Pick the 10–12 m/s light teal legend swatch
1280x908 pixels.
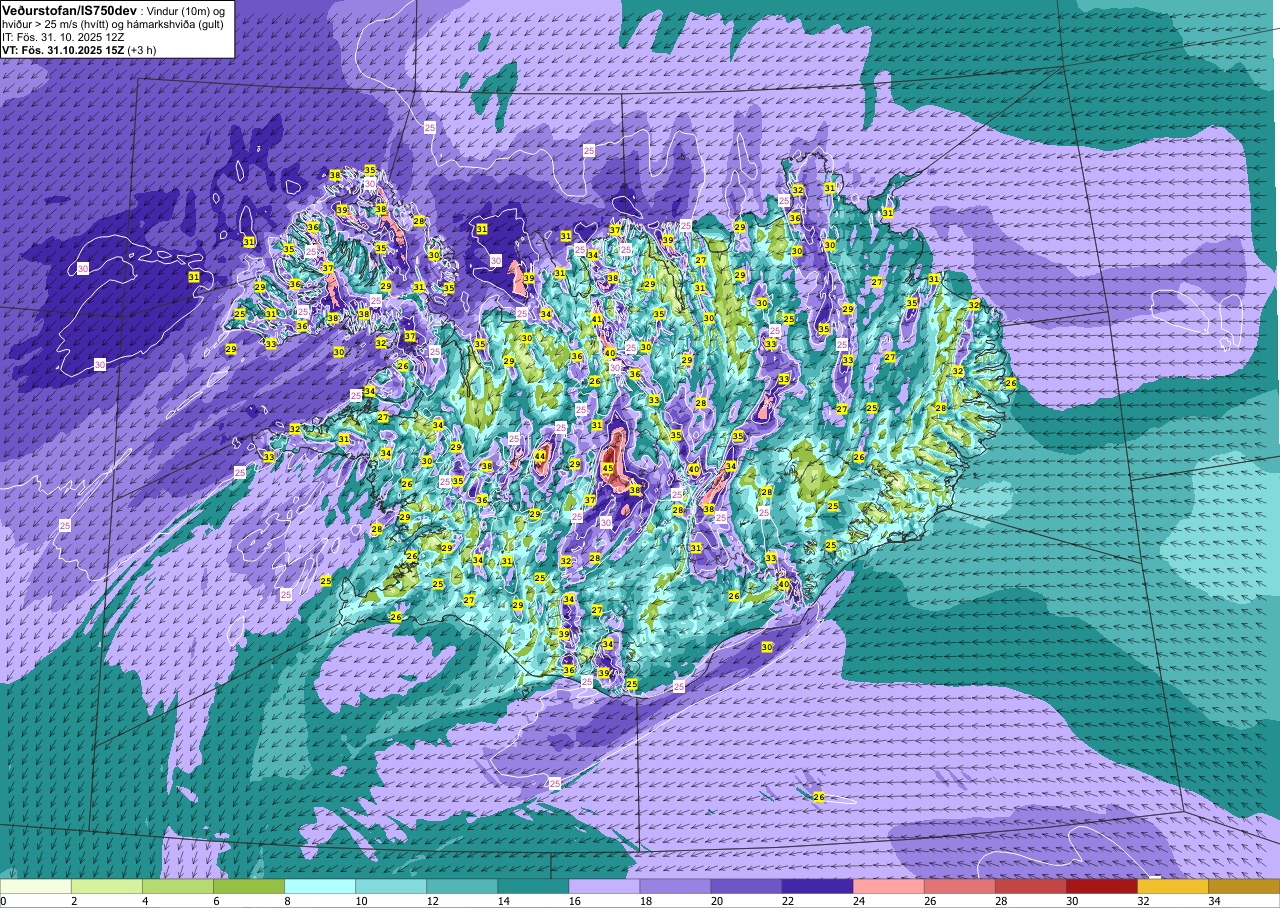pos(391,886)
